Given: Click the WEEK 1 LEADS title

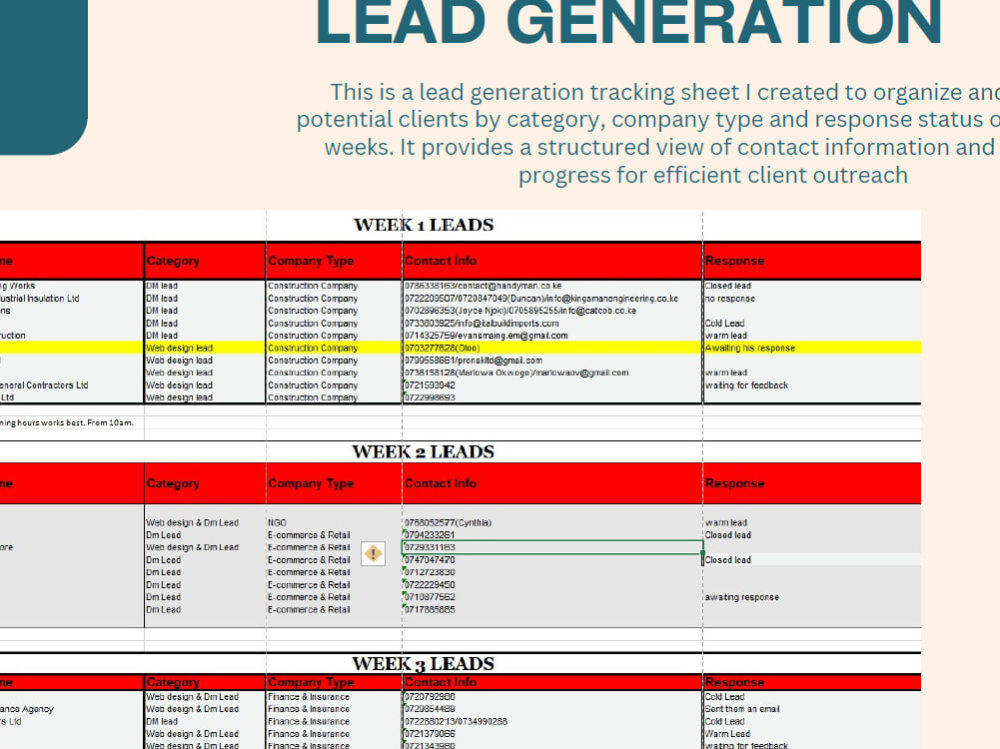Looking at the screenshot, I should [423, 225].
